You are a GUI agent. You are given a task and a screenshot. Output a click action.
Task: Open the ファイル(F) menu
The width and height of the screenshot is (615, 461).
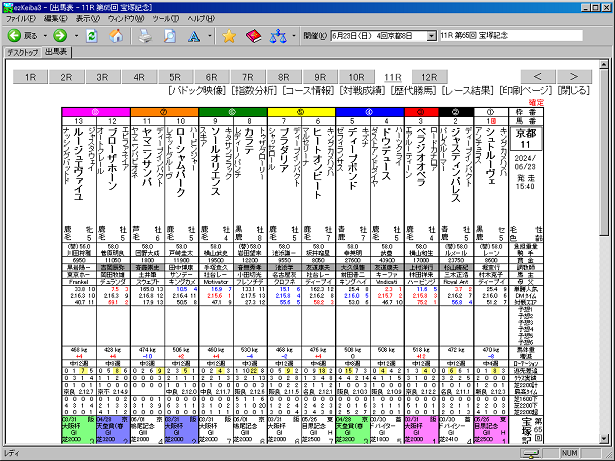(20, 18)
